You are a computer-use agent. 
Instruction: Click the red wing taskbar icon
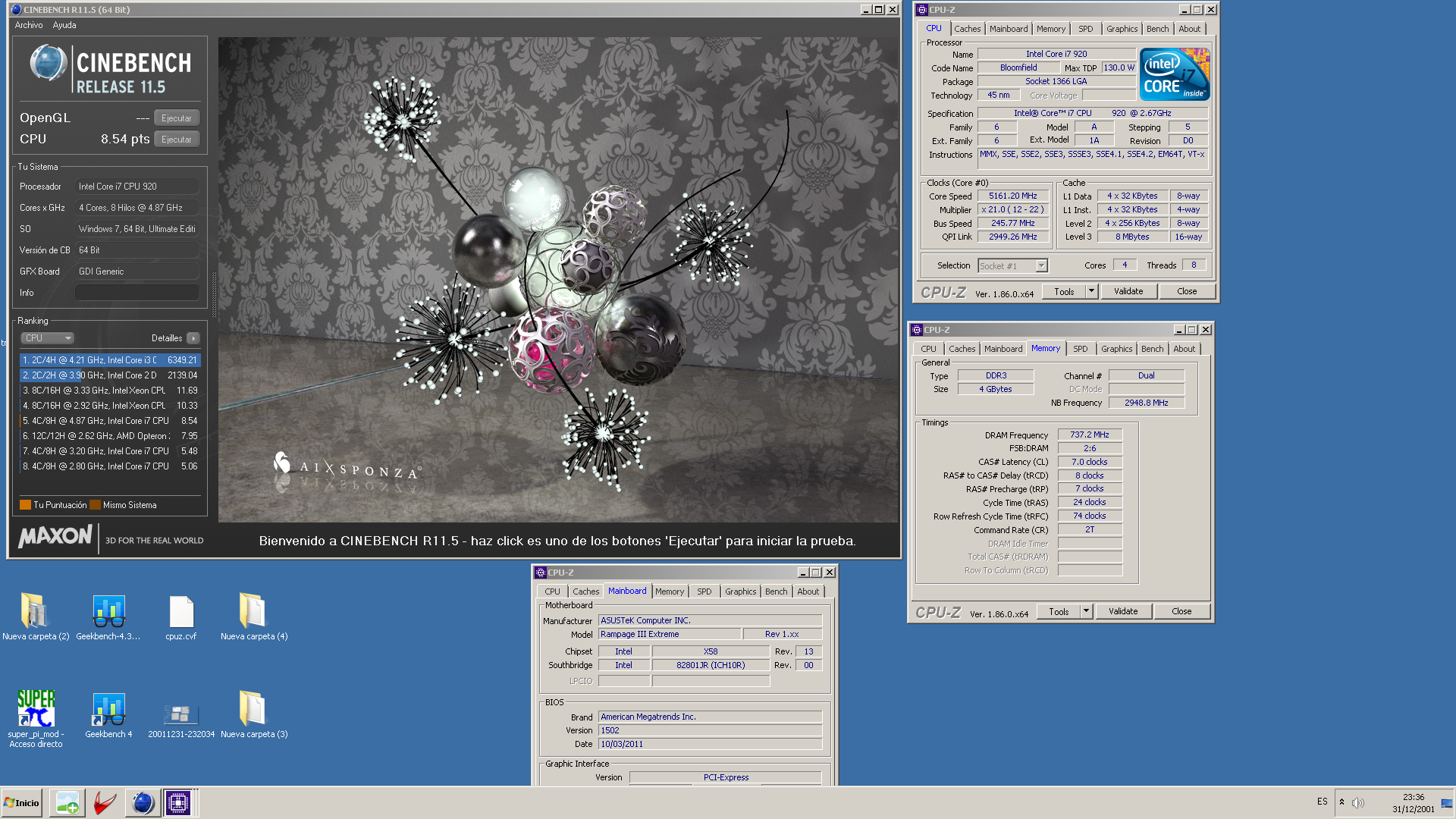105,803
